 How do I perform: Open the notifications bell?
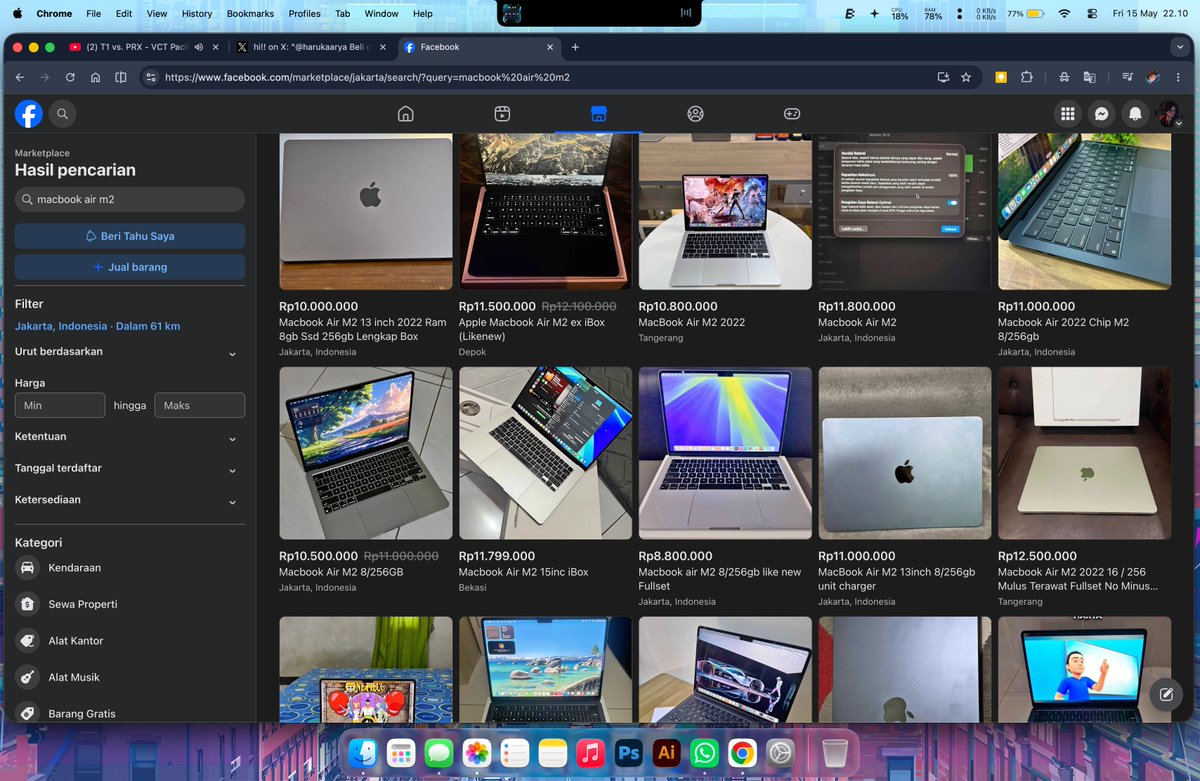[x=1134, y=114]
